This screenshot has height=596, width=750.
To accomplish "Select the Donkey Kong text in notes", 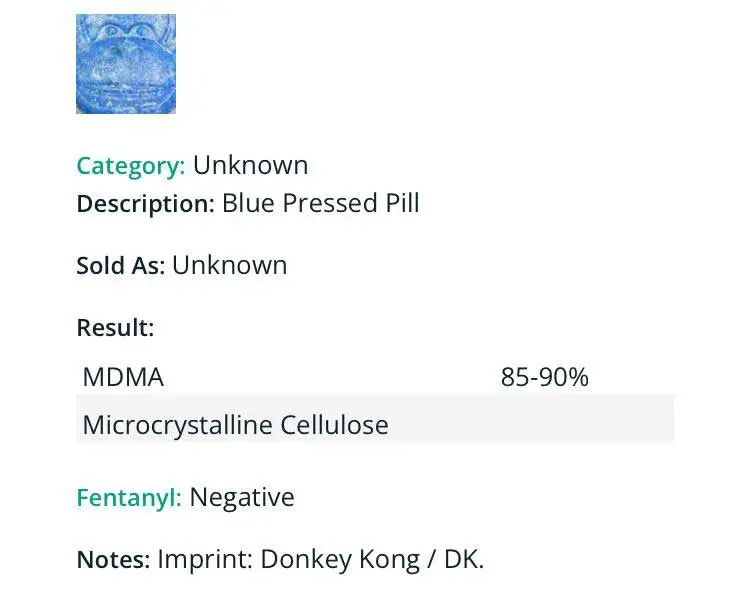I will (x=339, y=560).
